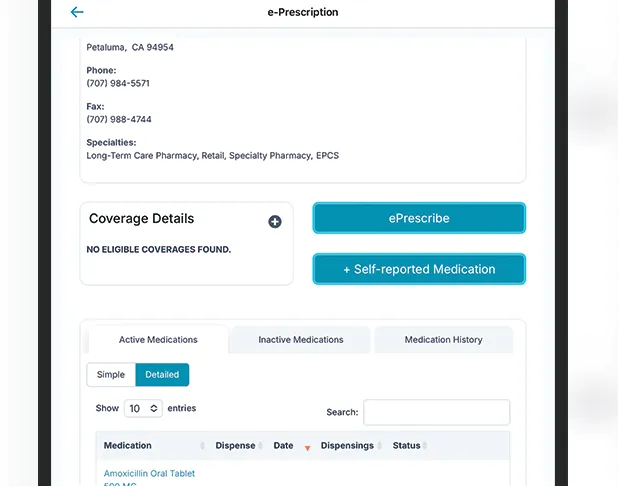Image resolution: width=618 pixels, height=487 pixels.
Task: View the Medication History tab
Action: click(443, 340)
